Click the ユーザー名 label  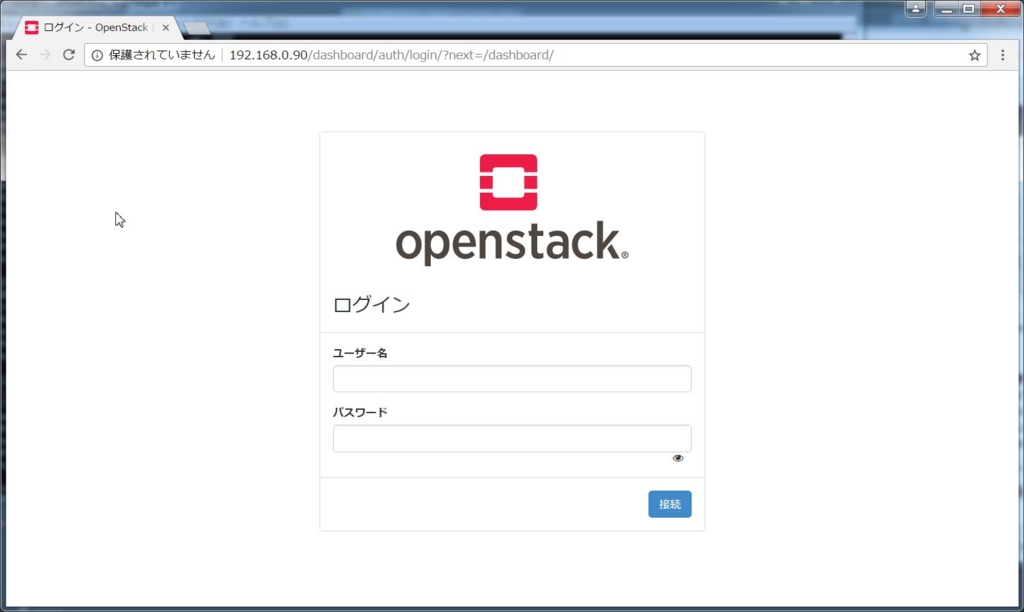[x=360, y=353]
